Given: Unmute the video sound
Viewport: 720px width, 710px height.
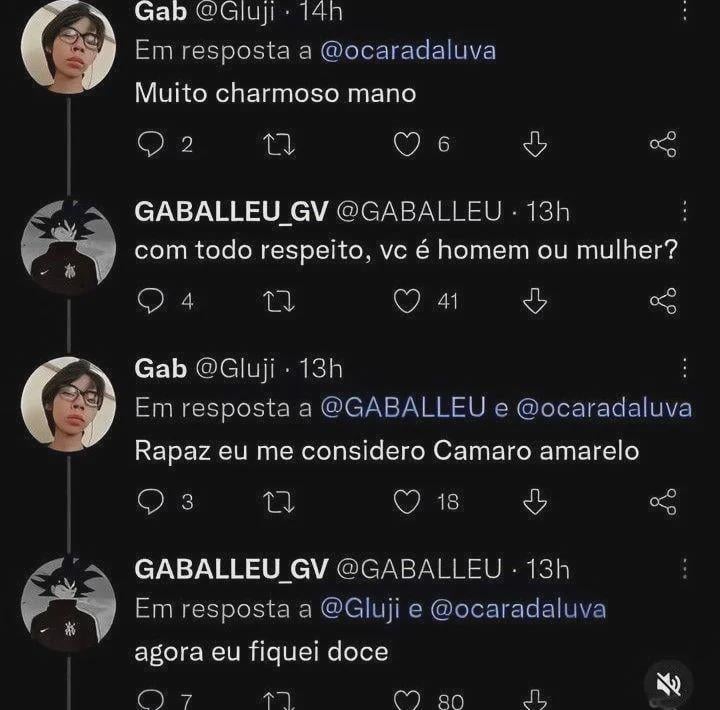Looking at the screenshot, I should coord(667,683).
